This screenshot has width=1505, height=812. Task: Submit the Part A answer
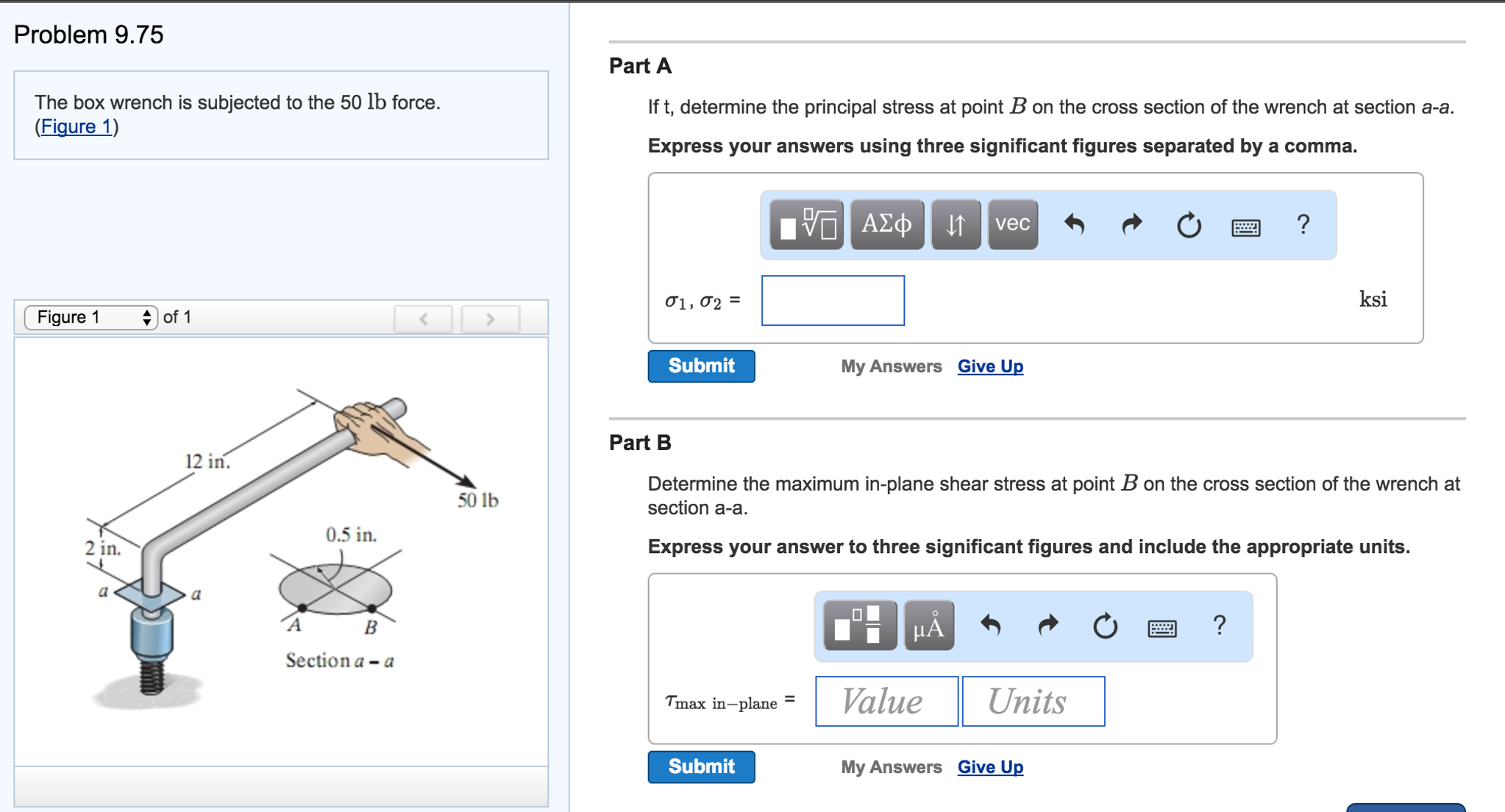(x=700, y=366)
